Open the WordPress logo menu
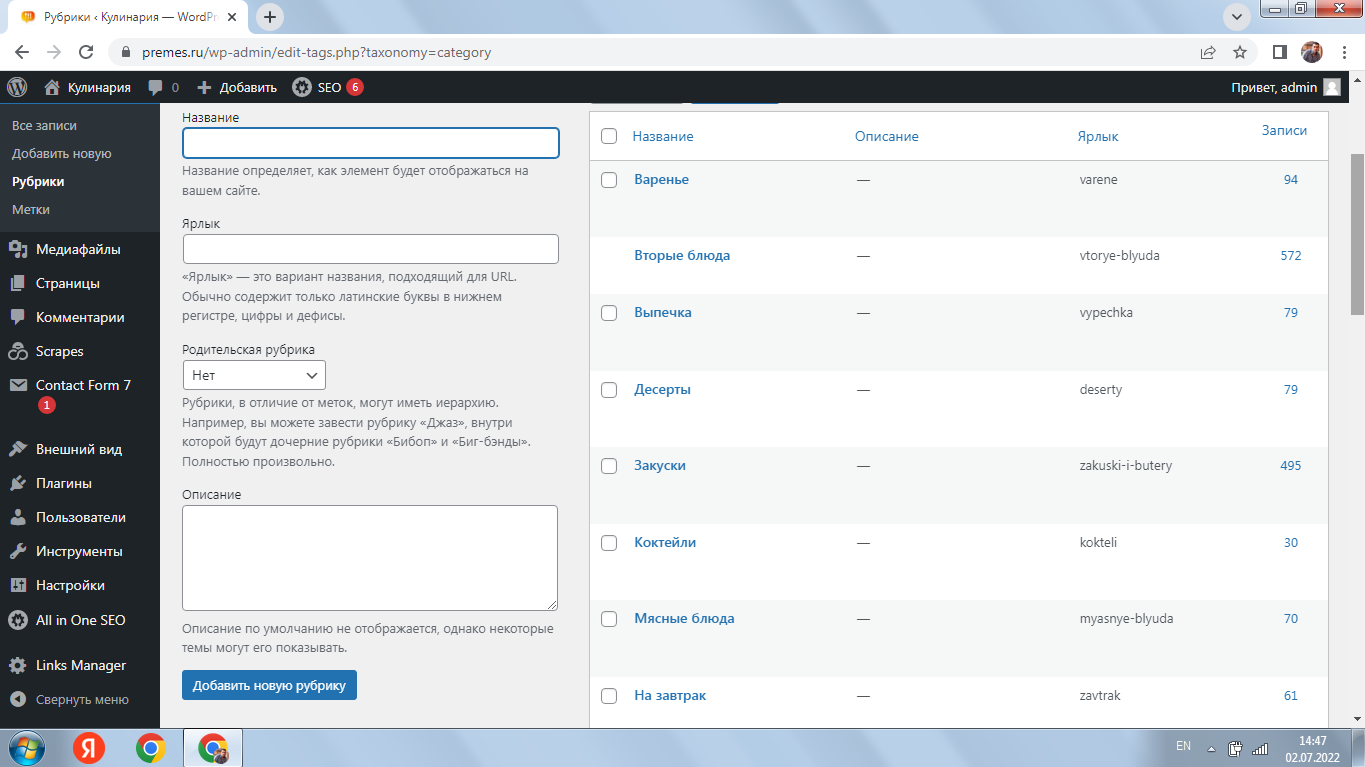The height and width of the screenshot is (767, 1365). point(17,87)
